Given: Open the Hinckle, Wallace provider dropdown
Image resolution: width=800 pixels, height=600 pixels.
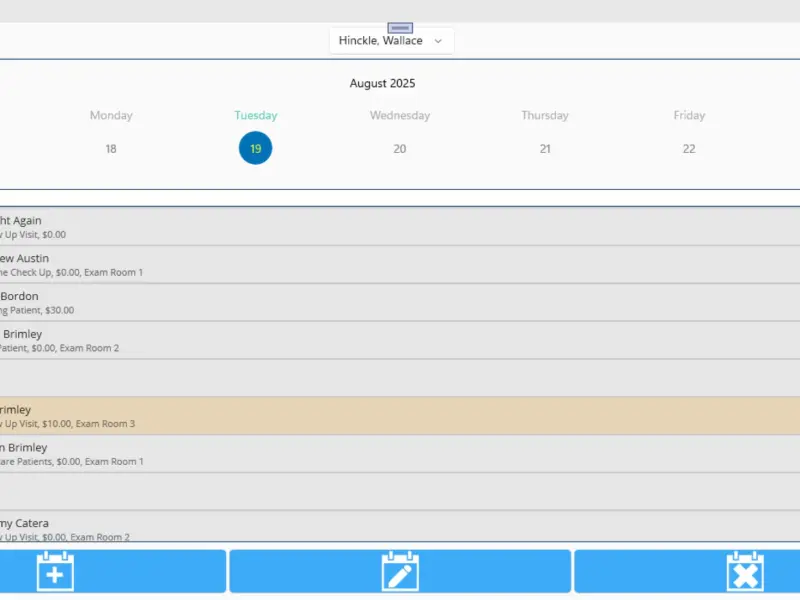Looking at the screenshot, I should pyautogui.click(x=391, y=41).
